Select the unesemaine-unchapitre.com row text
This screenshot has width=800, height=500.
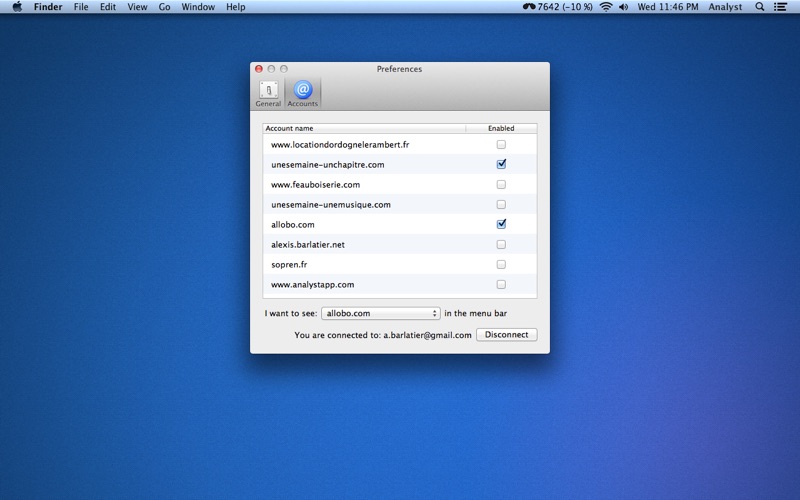tap(328, 165)
